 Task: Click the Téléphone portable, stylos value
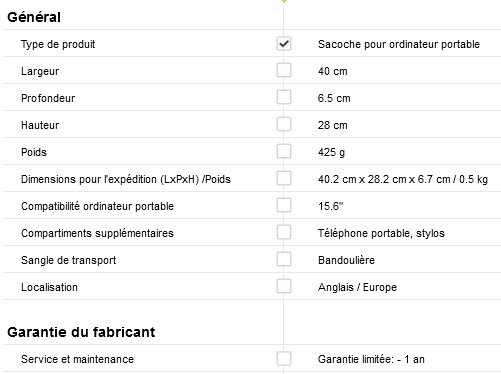point(381,233)
